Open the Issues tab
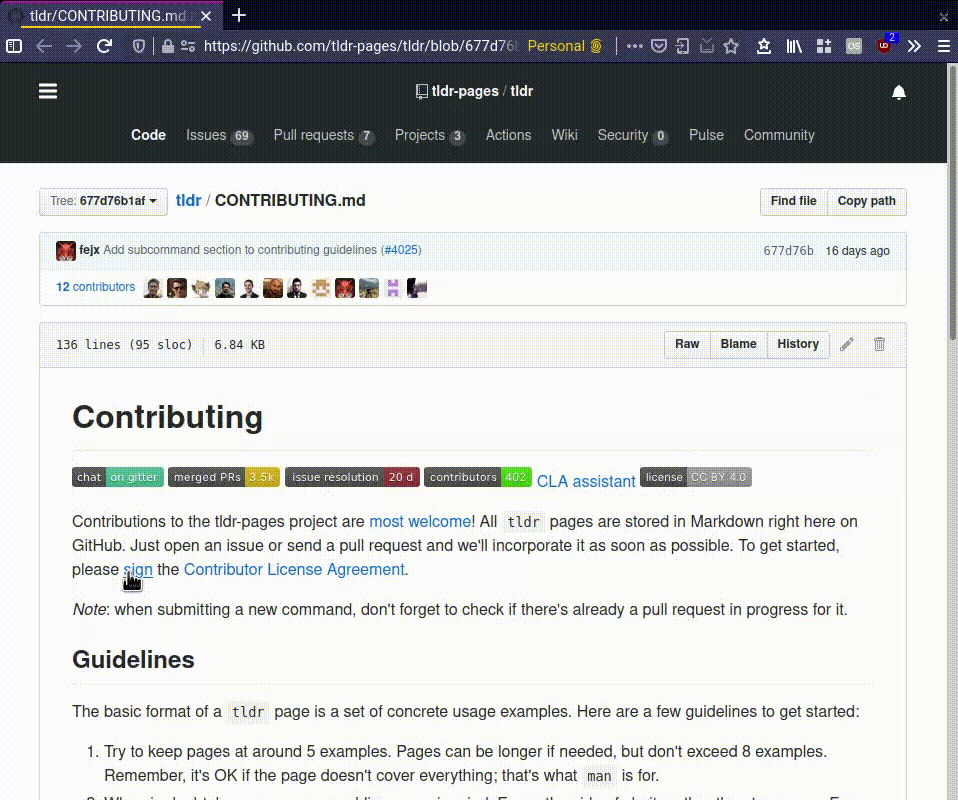The image size is (958, 800). 218,135
